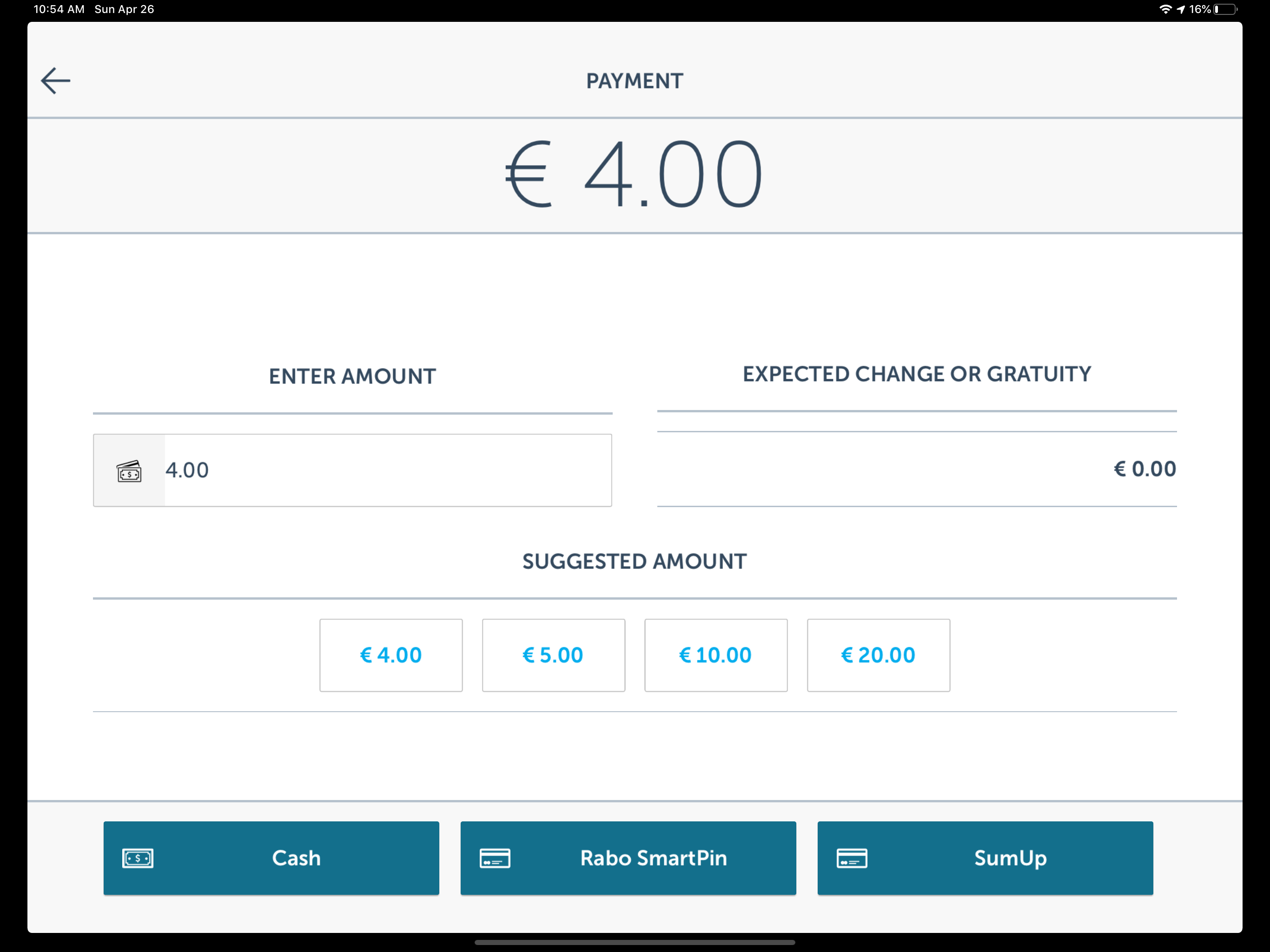This screenshot has height=952, width=1270.
Task: Click the PAYMENT header title
Action: point(635,81)
